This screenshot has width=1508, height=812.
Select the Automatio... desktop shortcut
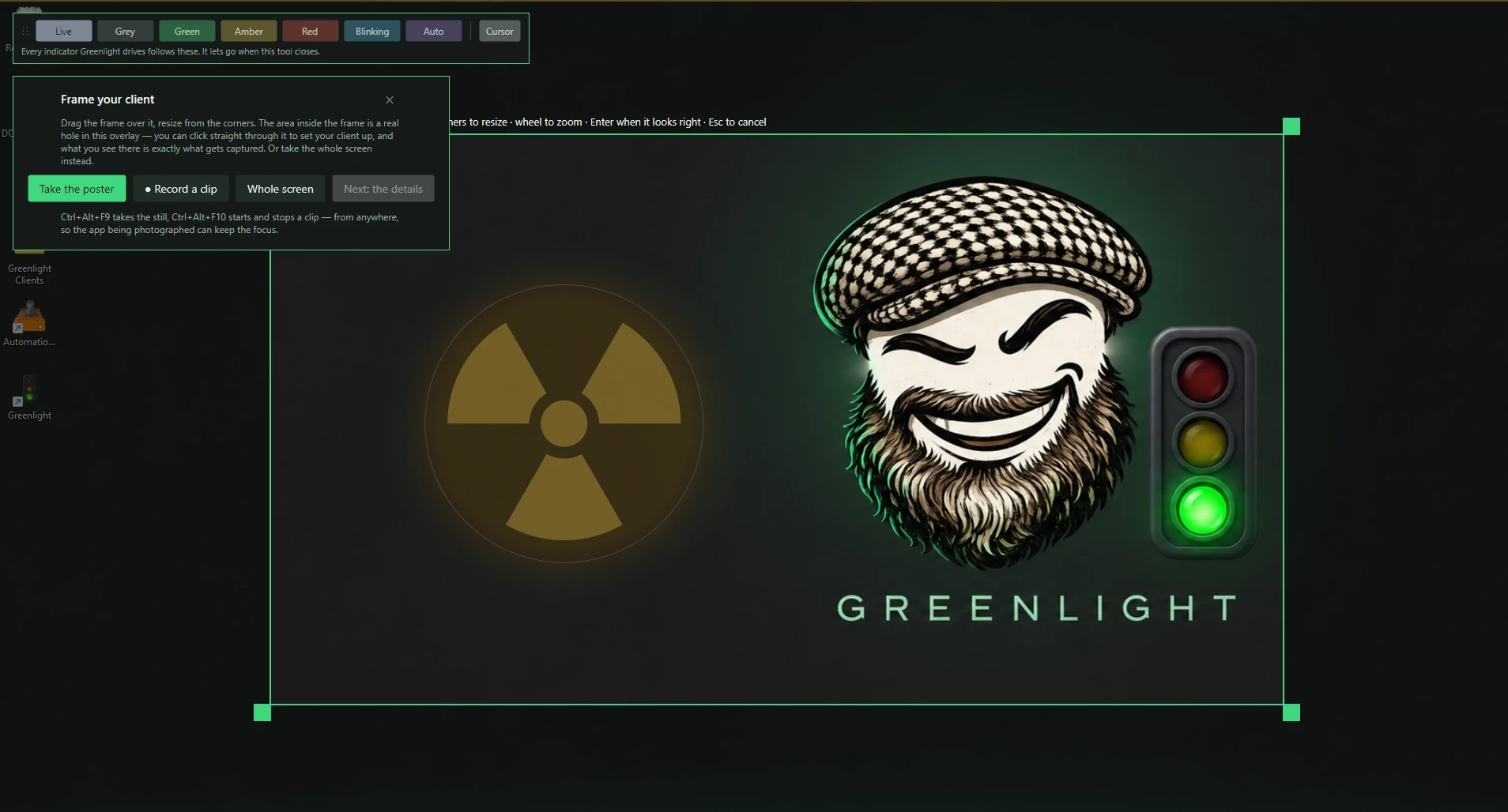[x=29, y=324]
